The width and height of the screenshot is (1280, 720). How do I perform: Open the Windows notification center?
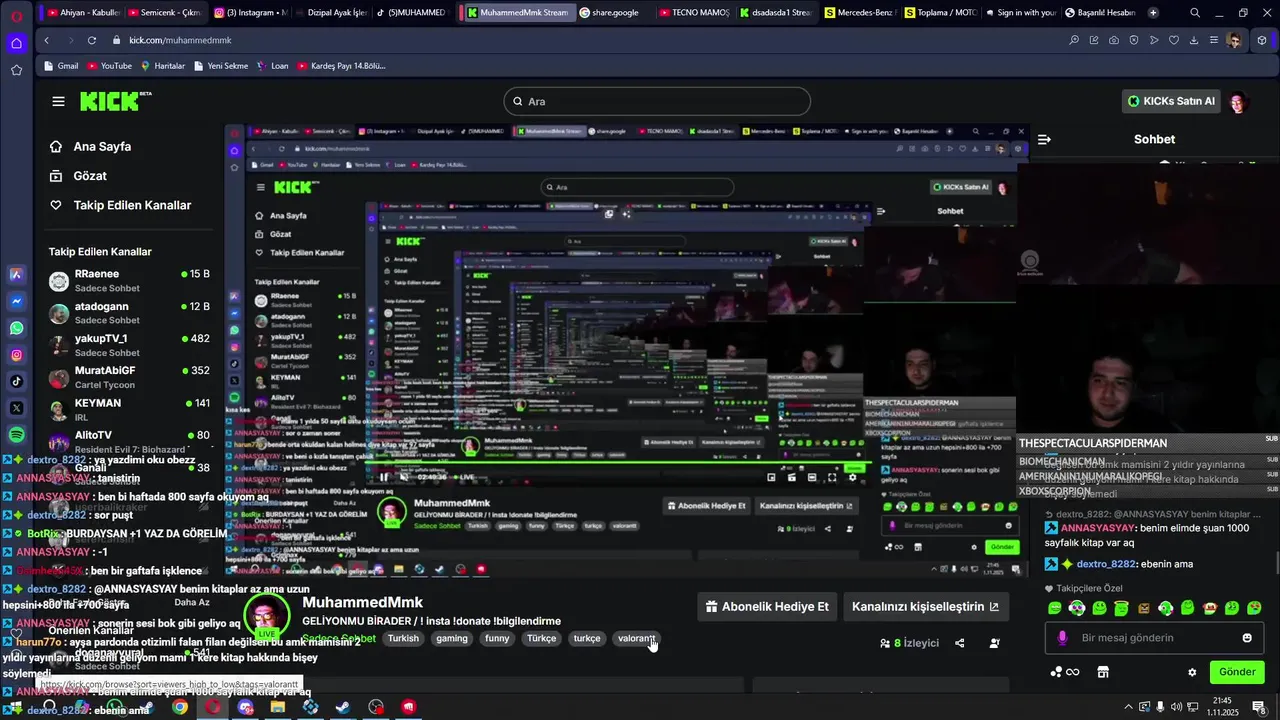click(x=1258, y=706)
